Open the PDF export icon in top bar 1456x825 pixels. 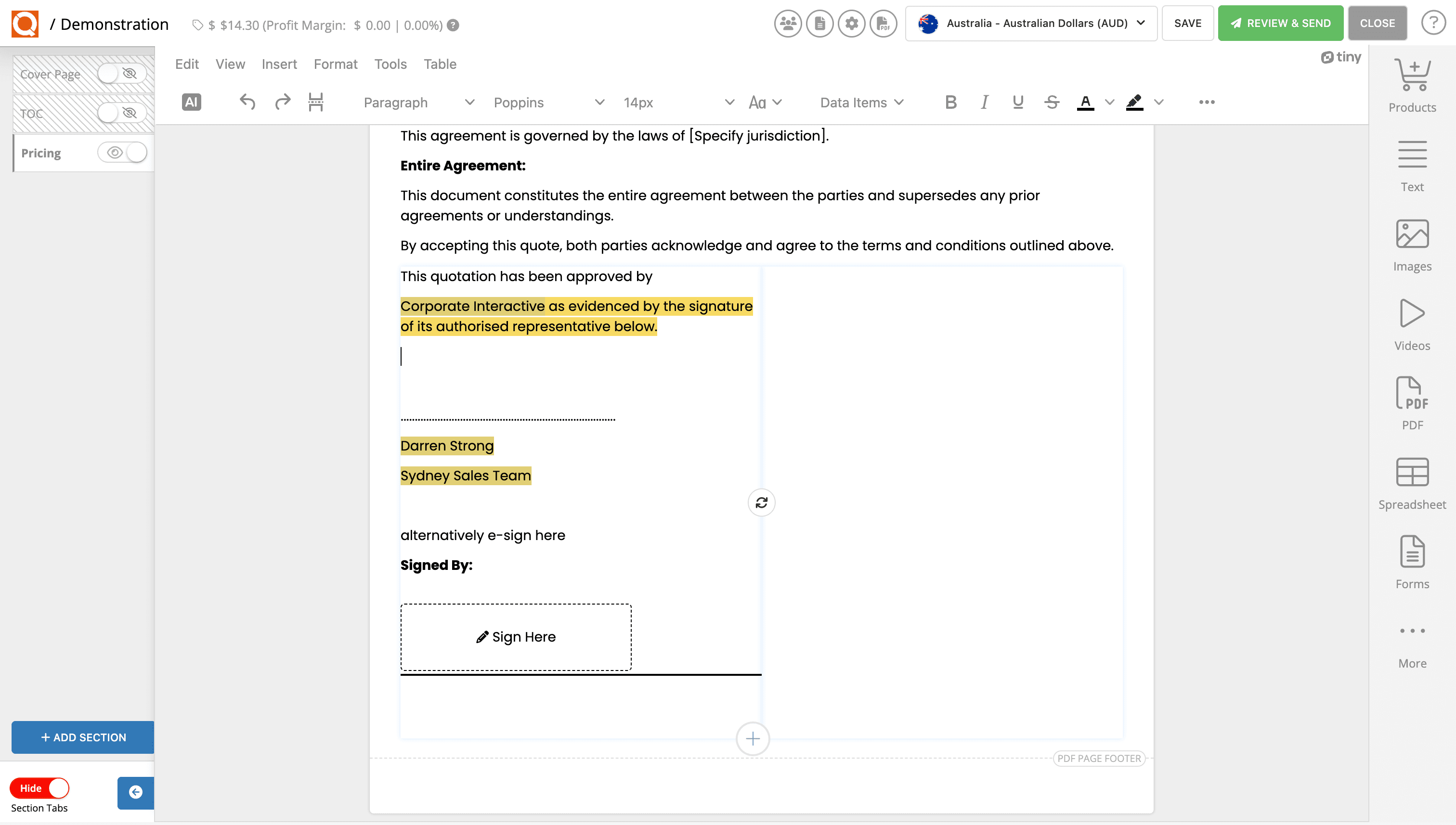(x=883, y=24)
